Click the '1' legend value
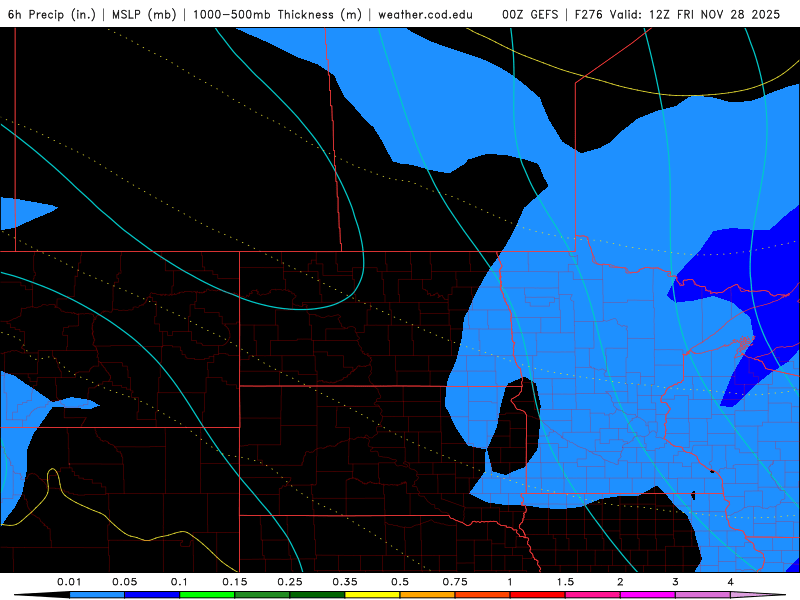The width and height of the screenshot is (800, 600). (x=510, y=582)
